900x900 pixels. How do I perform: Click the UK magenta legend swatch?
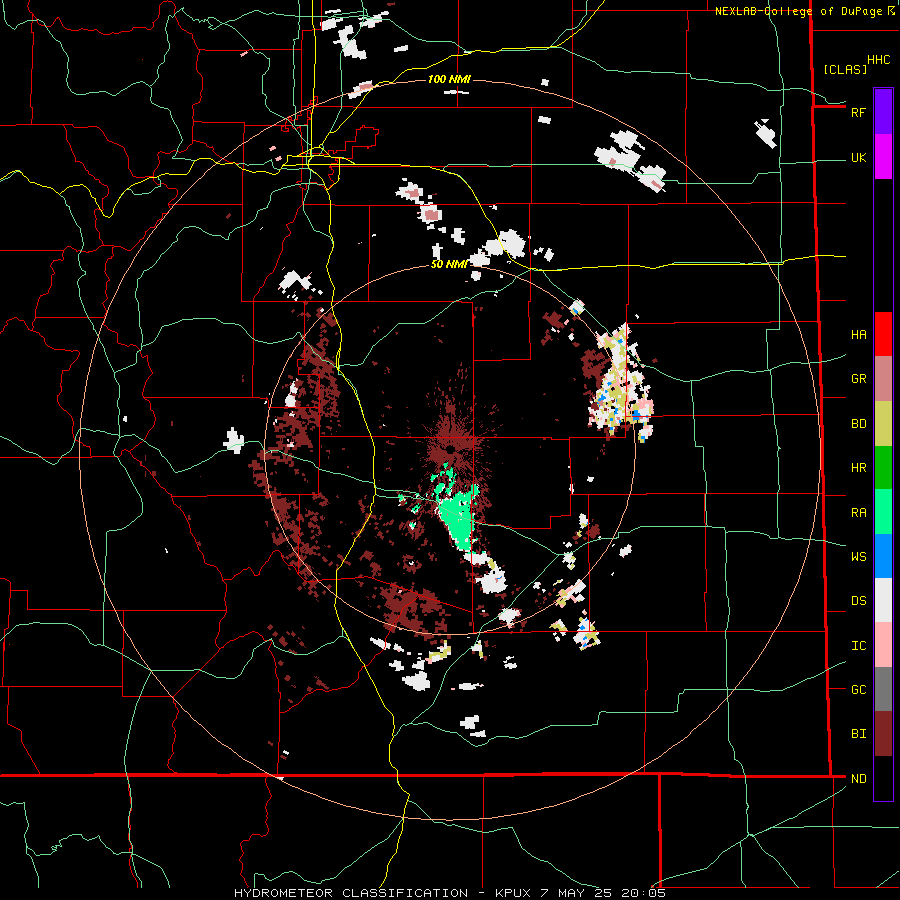[x=883, y=157]
